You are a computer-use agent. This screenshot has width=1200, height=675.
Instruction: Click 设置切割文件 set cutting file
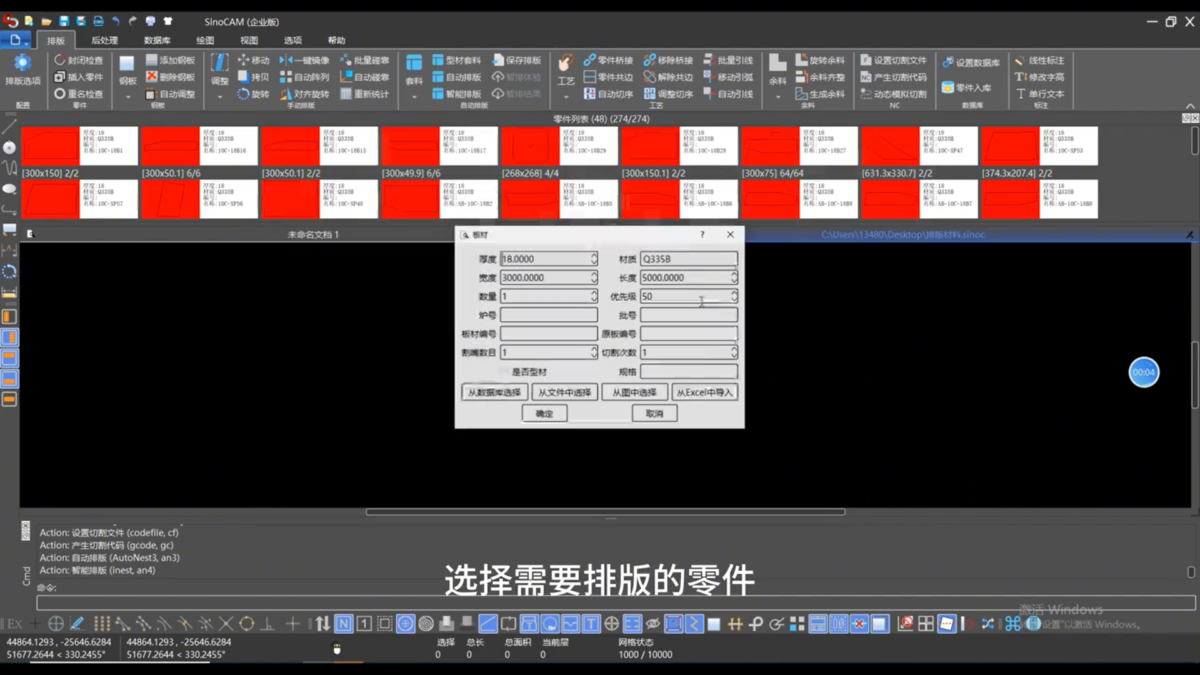pos(893,60)
